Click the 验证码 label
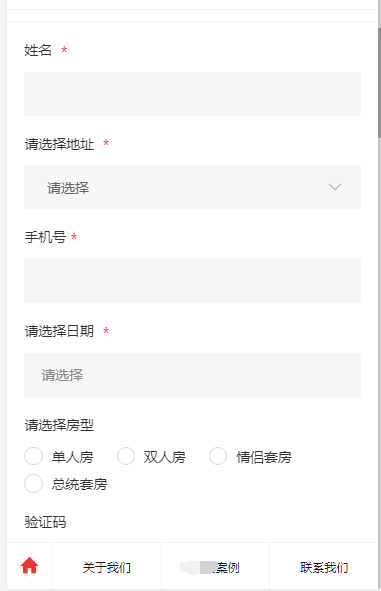This screenshot has height=591, width=381. pos(45,522)
